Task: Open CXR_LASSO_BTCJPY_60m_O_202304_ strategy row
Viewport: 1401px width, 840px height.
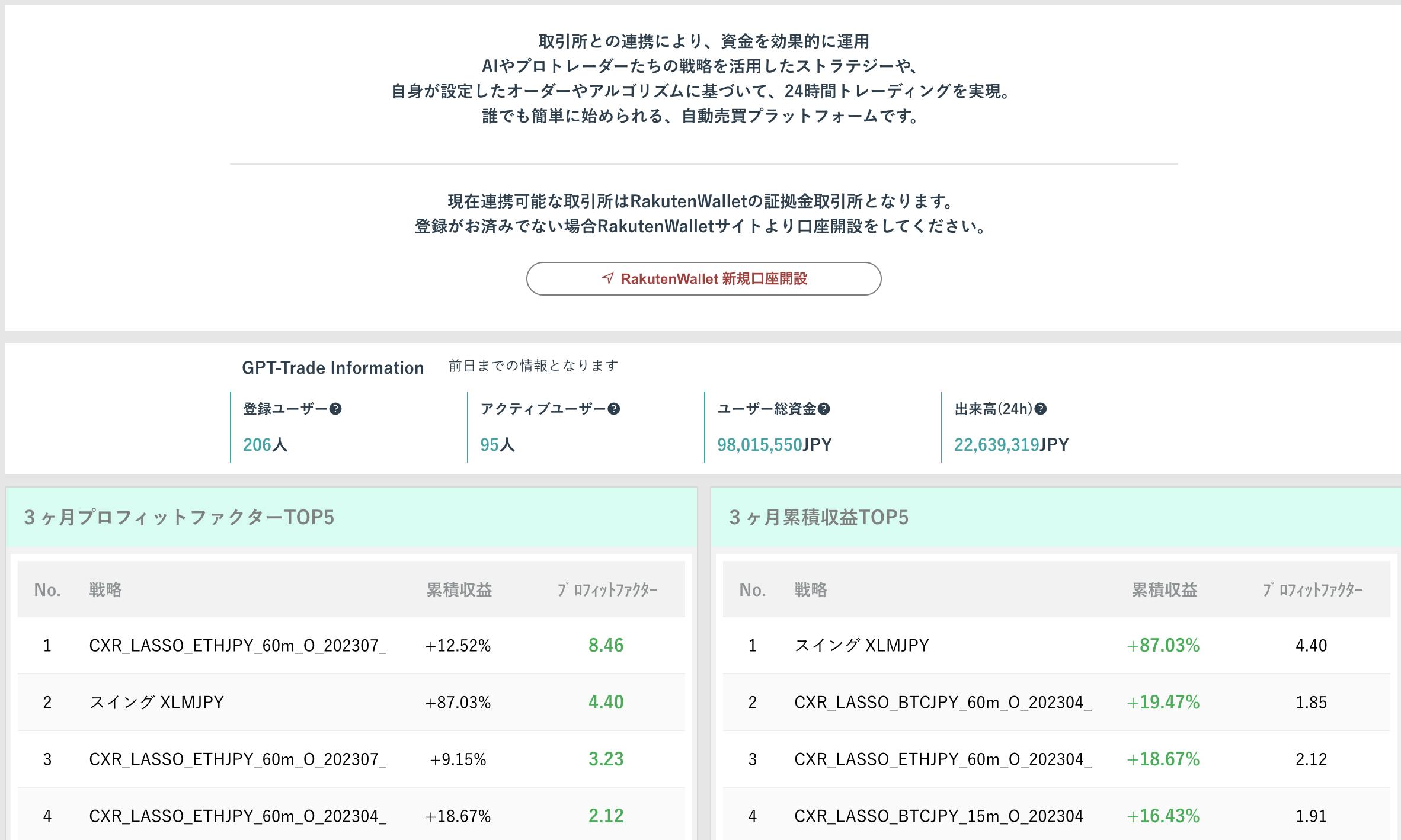Action: [1056, 702]
